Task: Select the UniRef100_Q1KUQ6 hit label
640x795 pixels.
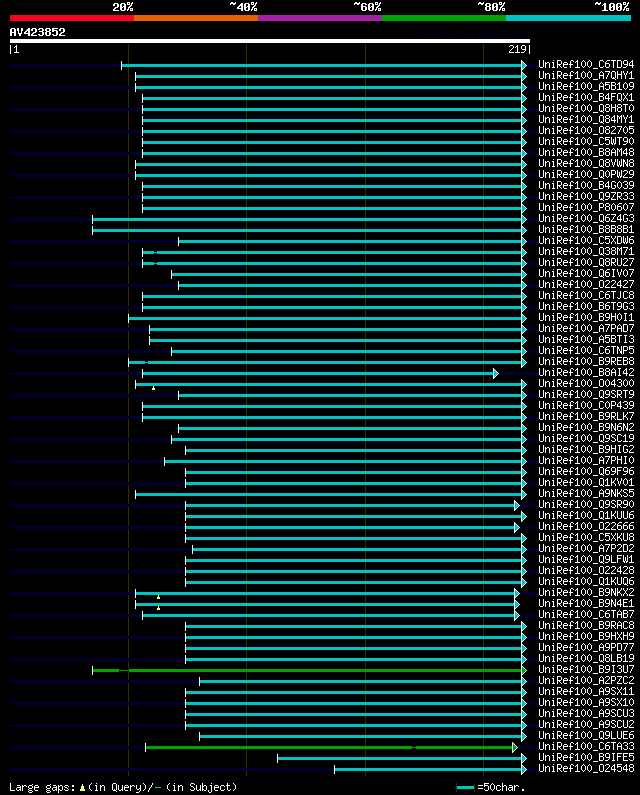Action: click(x=586, y=582)
